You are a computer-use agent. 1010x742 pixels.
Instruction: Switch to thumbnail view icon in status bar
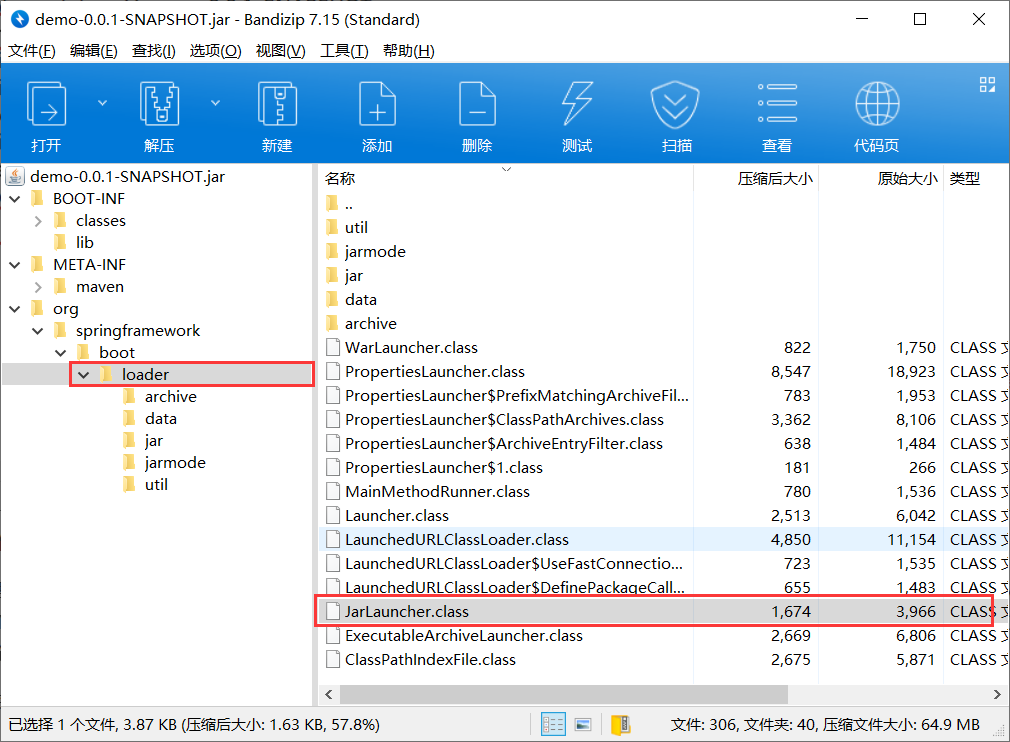583,725
